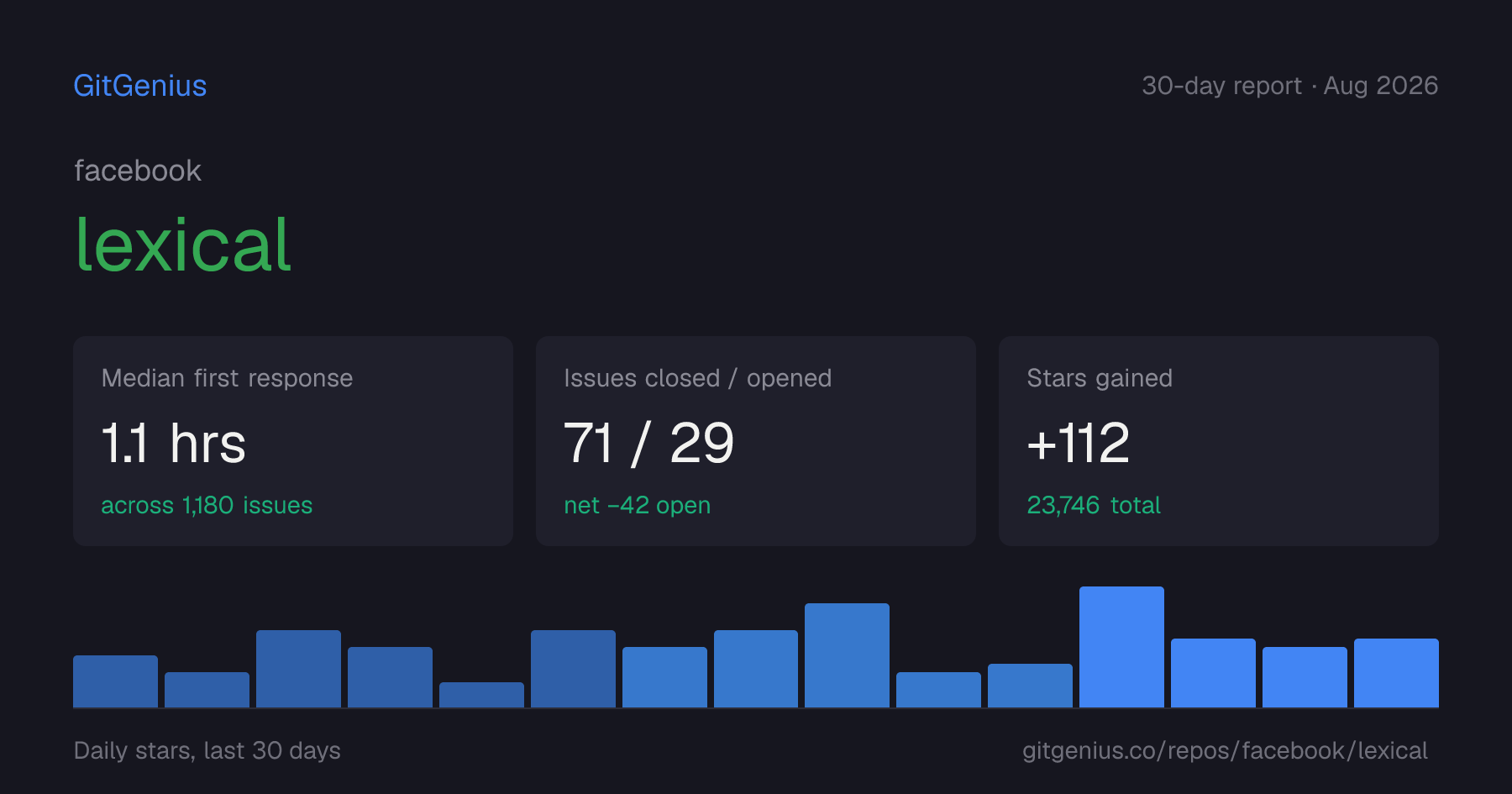This screenshot has width=1512, height=794.
Task: Click the GitGenius brand name
Action: coord(140,86)
